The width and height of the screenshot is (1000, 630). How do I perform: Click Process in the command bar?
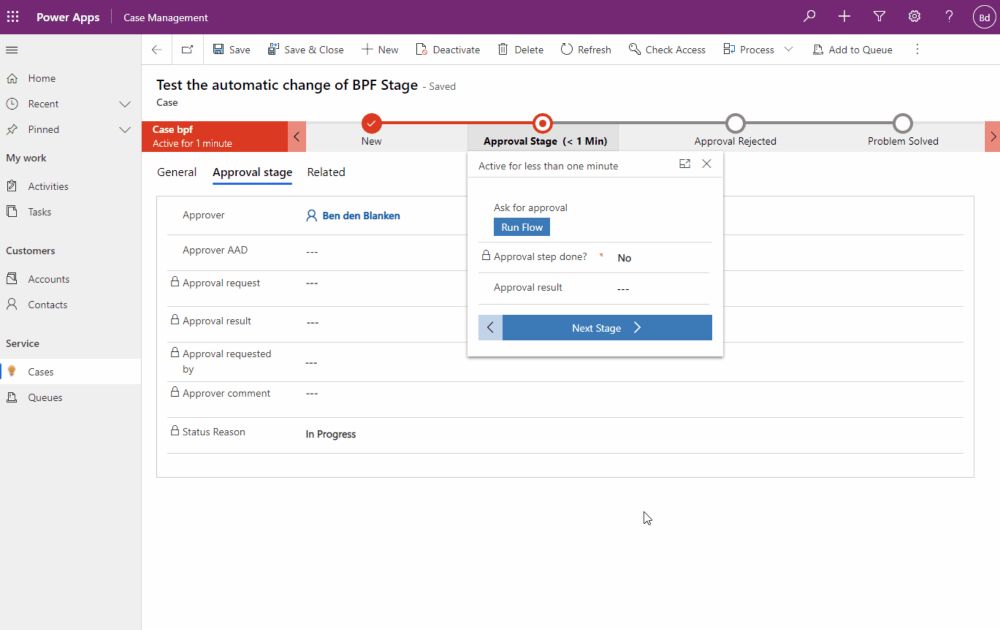(x=749, y=50)
